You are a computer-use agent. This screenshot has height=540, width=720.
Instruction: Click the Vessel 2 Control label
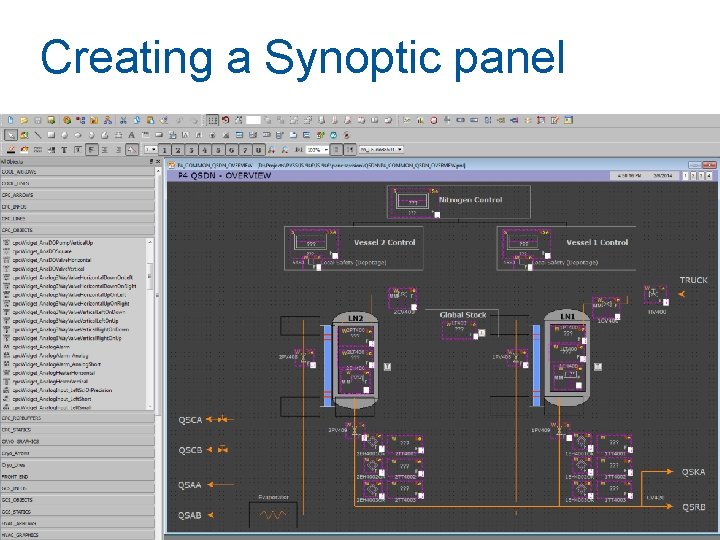[384, 242]
